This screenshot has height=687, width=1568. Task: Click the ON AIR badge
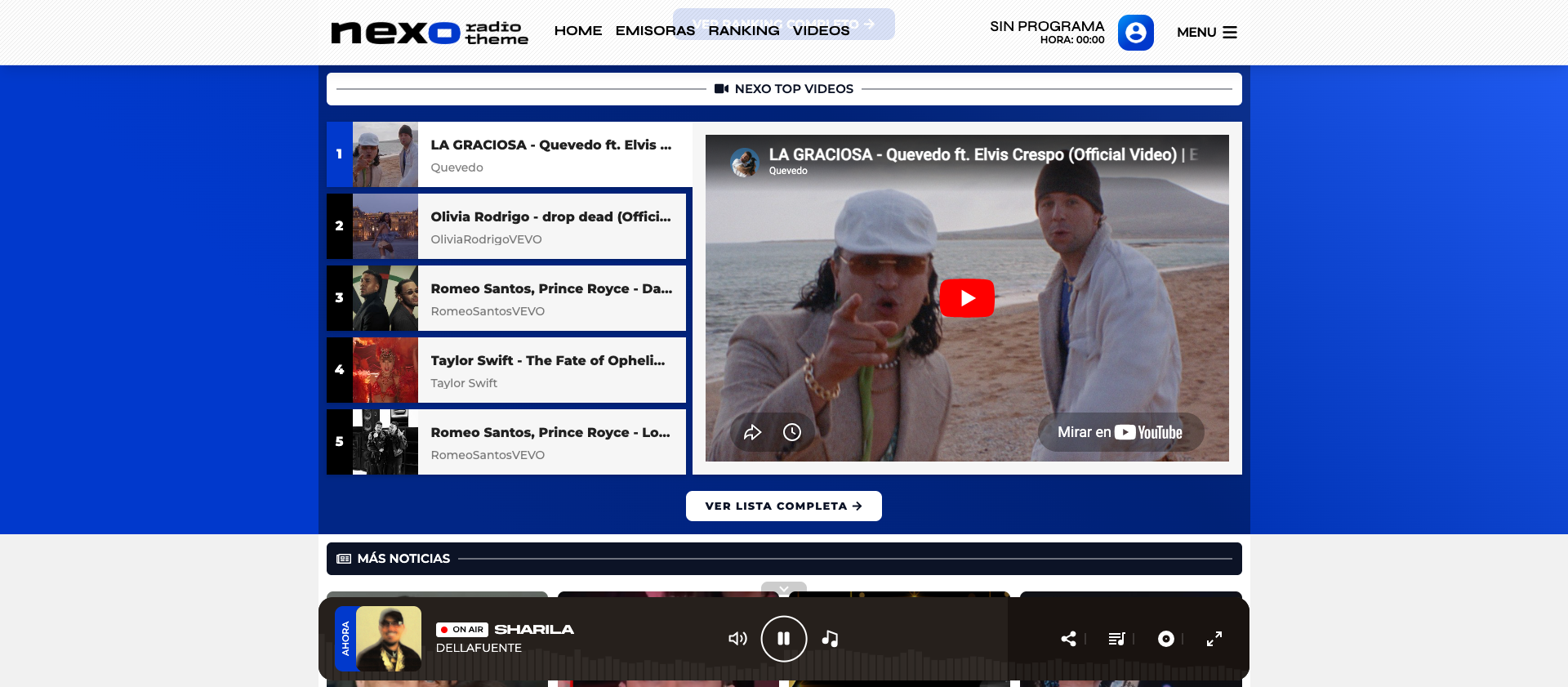462,630
